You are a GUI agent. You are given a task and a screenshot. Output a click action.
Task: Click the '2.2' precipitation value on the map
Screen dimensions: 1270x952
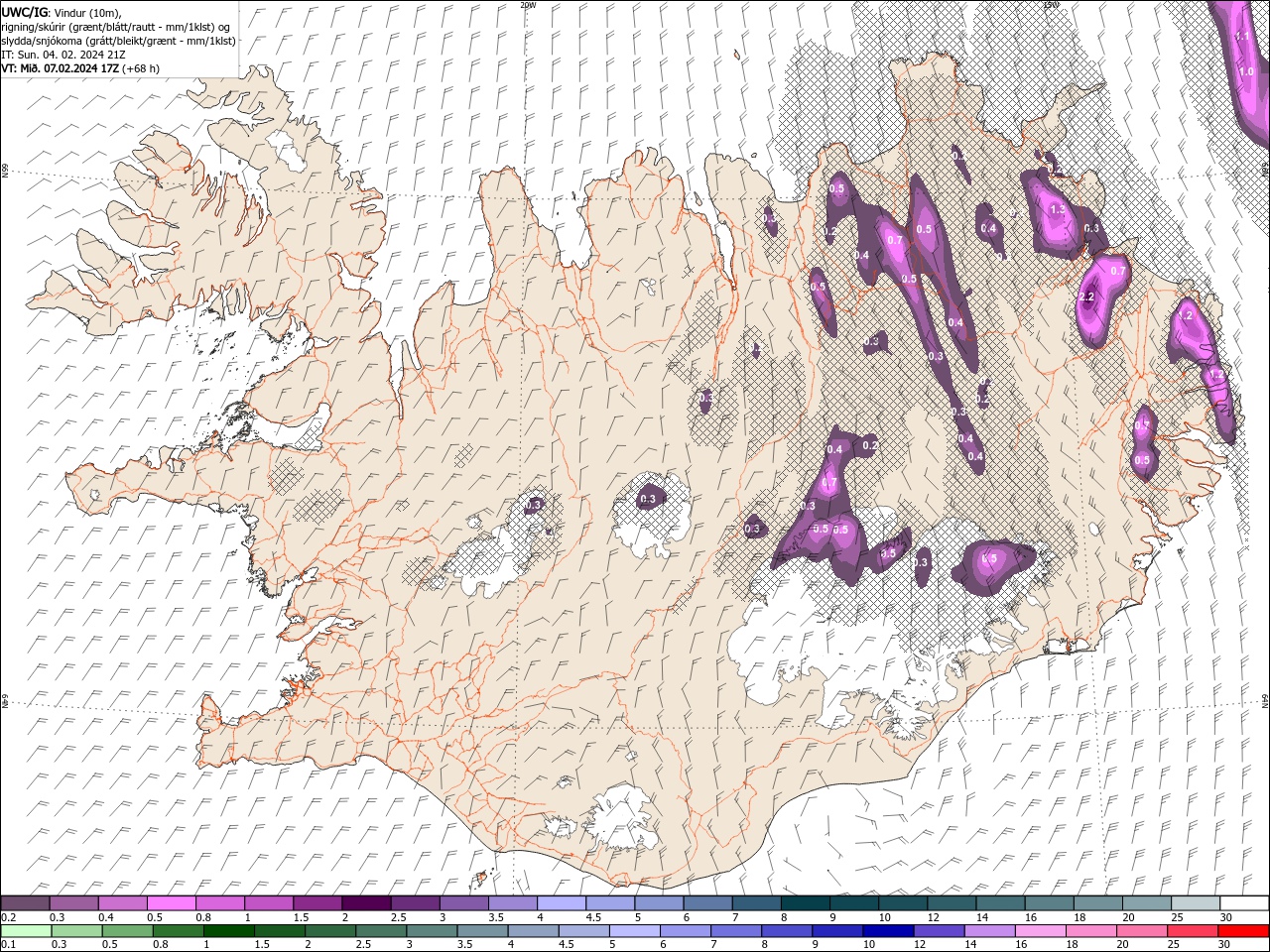pyautogui.click(x=1085, y=297)
